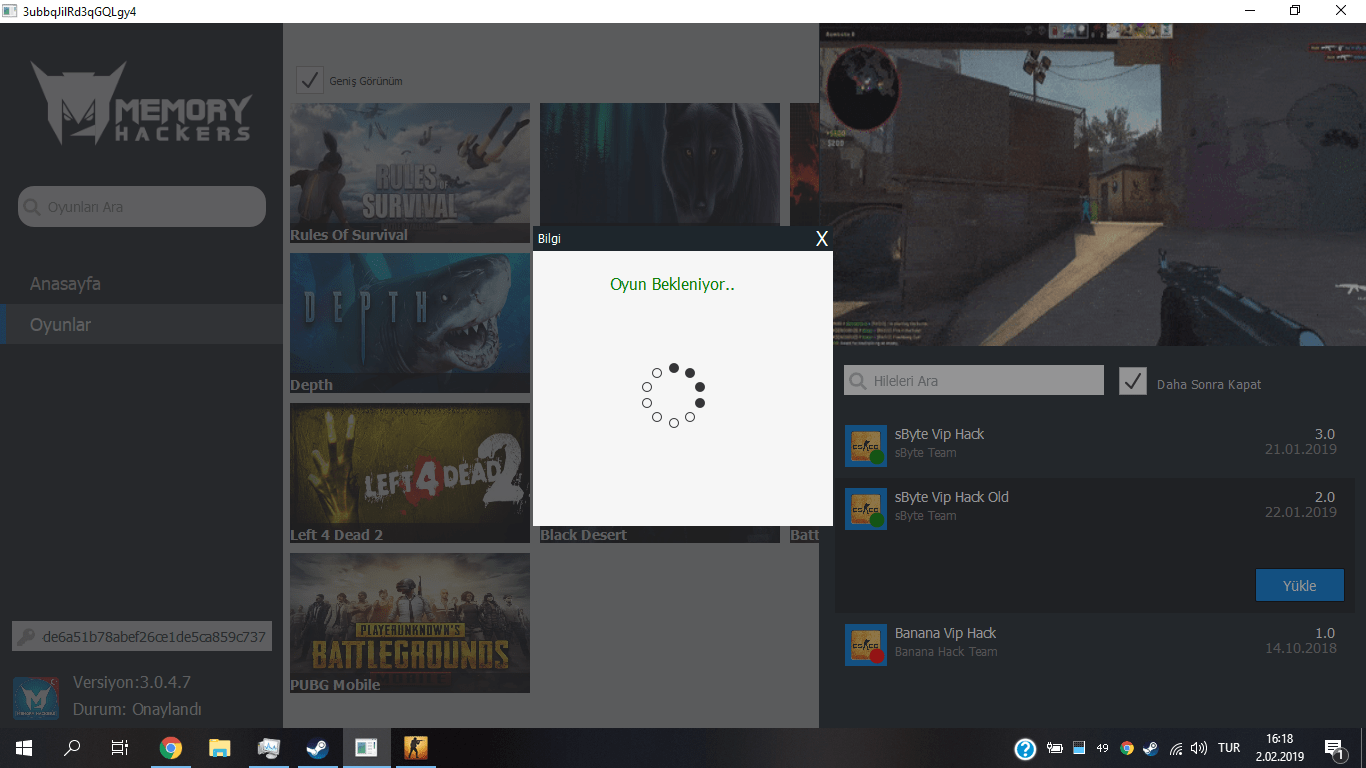The height and width of the screenshot is (768, 1366).
Task: Click the sByte Vip Hack 3.0 game icon
Action: coord(865,446)
